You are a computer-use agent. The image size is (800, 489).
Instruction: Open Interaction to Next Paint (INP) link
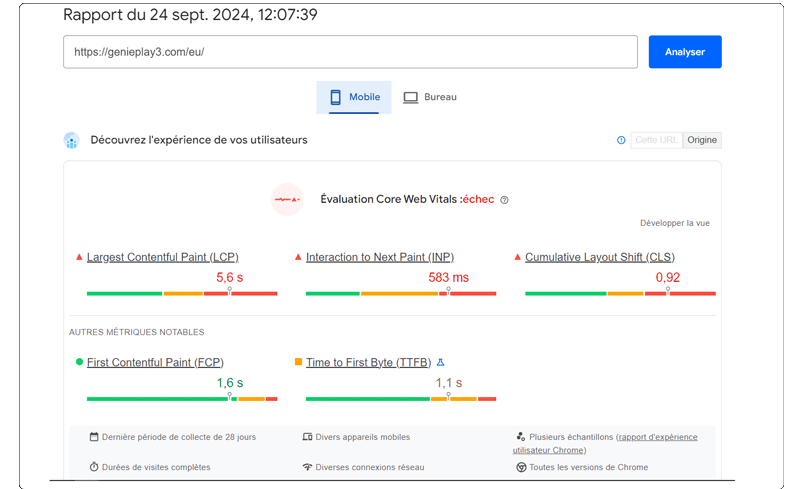(379, 257)
